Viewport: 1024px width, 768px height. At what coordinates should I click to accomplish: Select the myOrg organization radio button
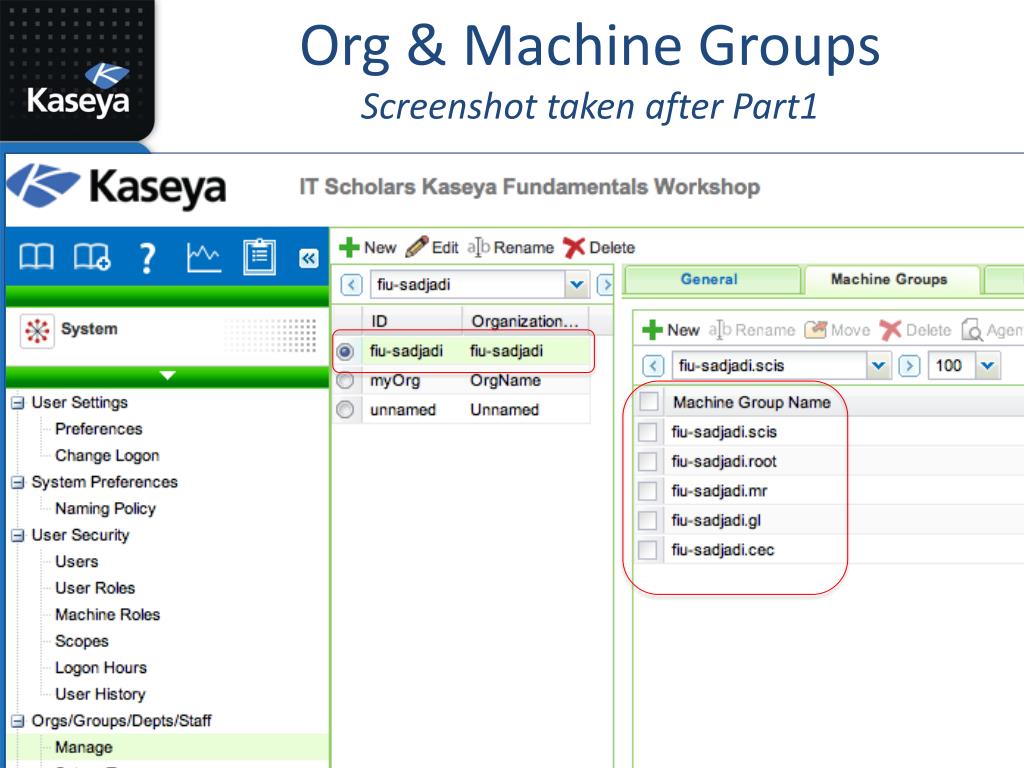(345, 380)
